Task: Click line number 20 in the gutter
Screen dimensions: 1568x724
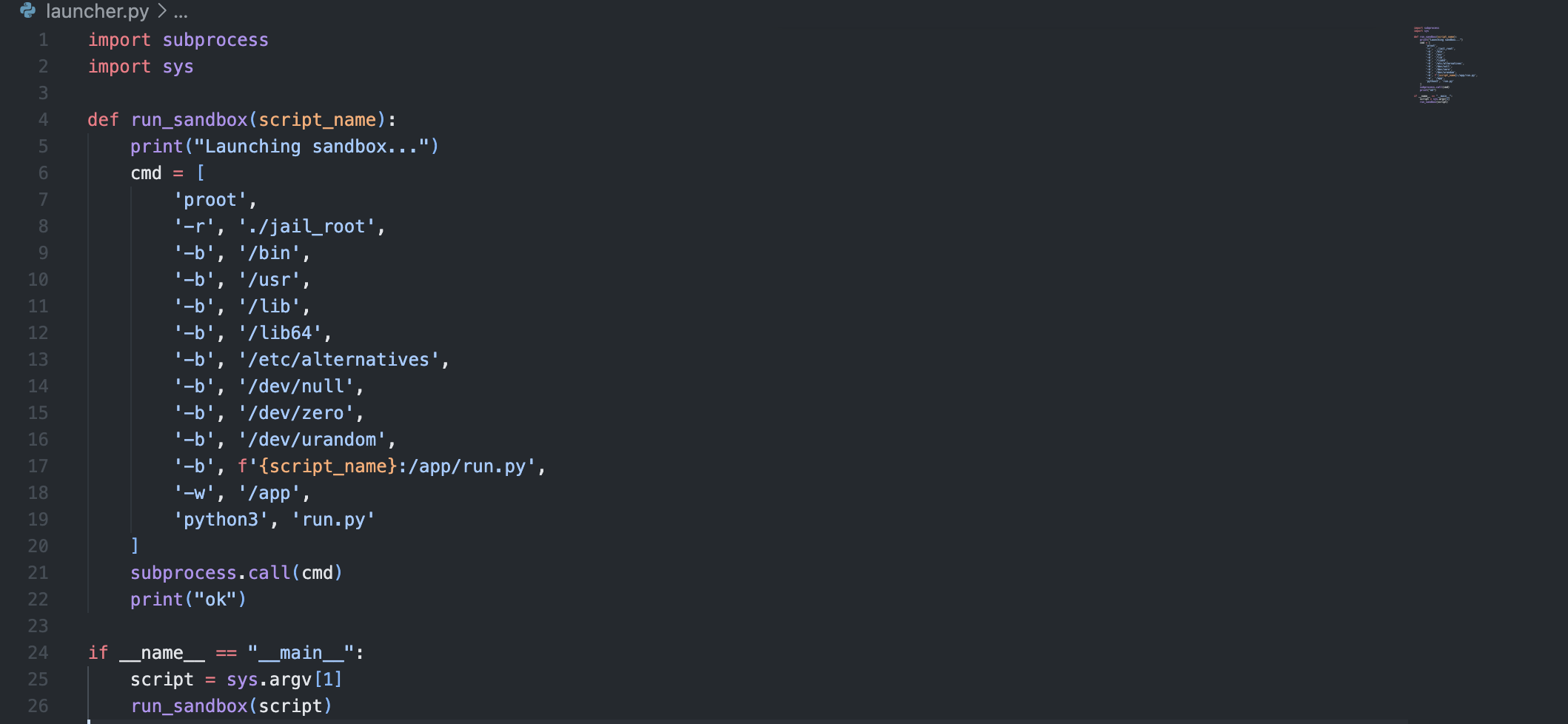Action: (x=38, y=546)
